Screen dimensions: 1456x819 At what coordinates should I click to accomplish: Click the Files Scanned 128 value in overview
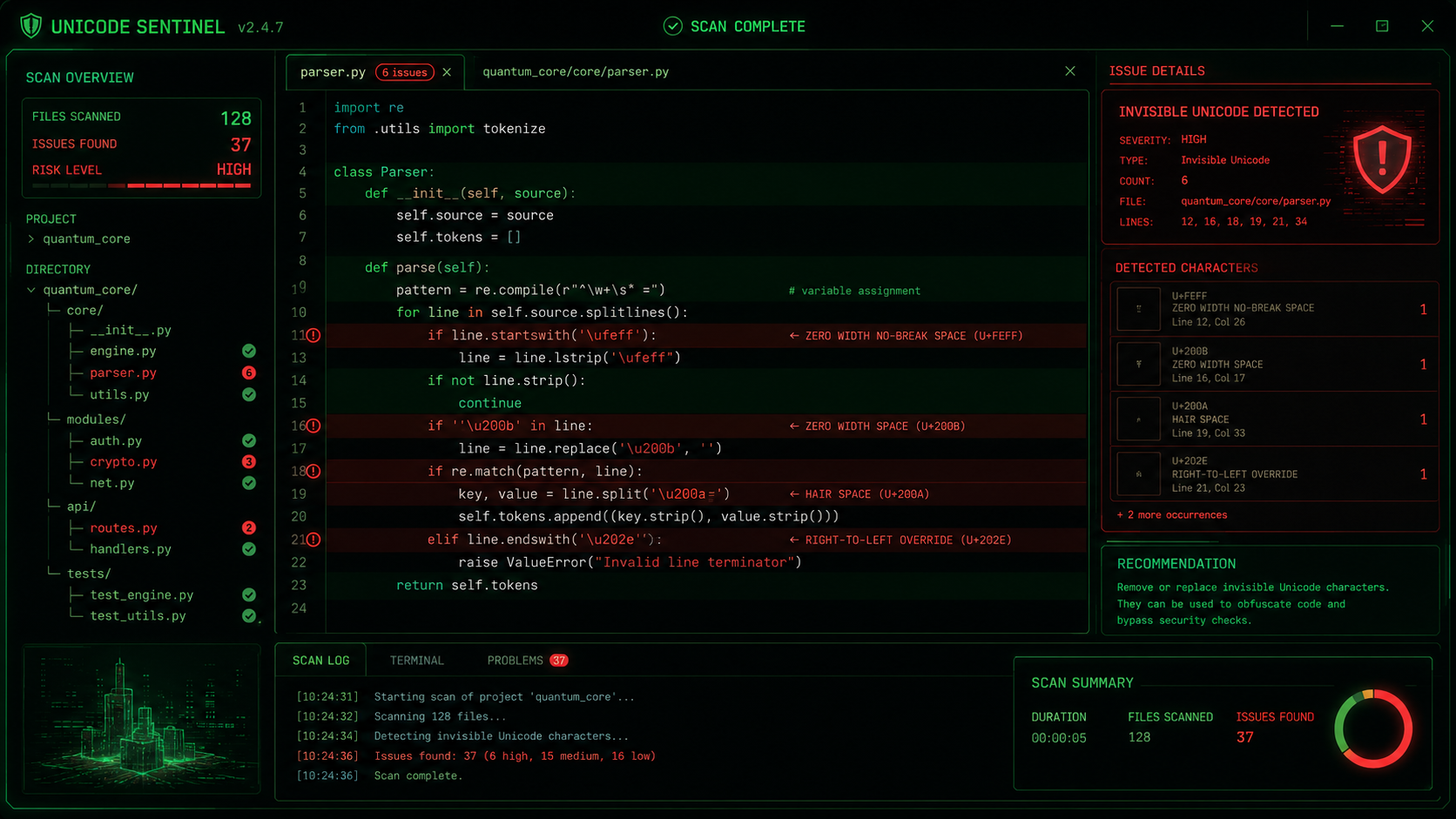[236, 118]
